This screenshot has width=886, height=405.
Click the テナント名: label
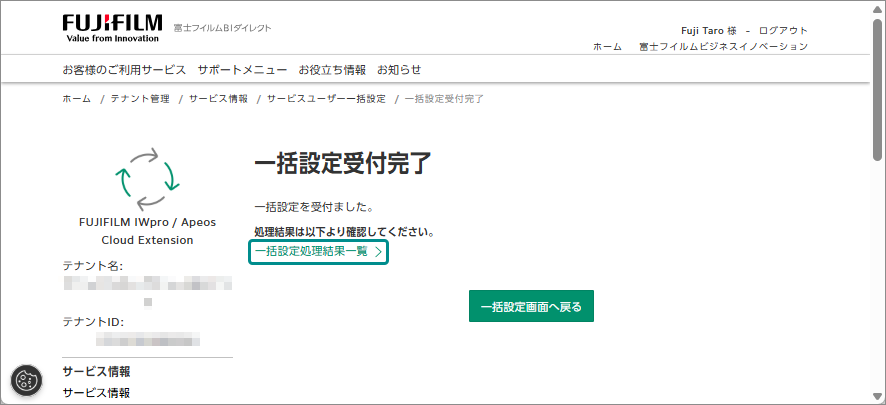coord(93,265)
